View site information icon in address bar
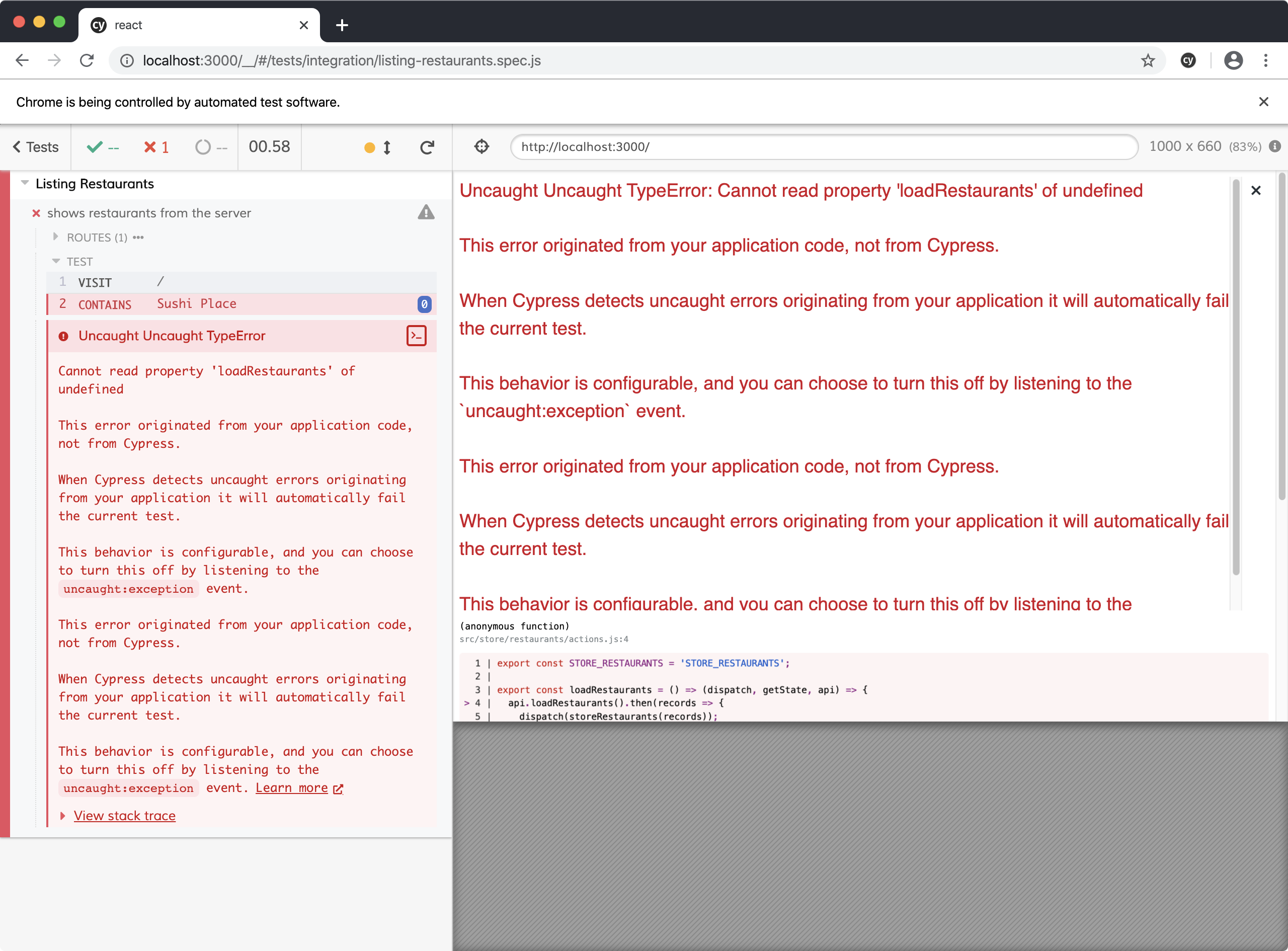Viewport: 1288px width, 951px height. pos(127,60)
